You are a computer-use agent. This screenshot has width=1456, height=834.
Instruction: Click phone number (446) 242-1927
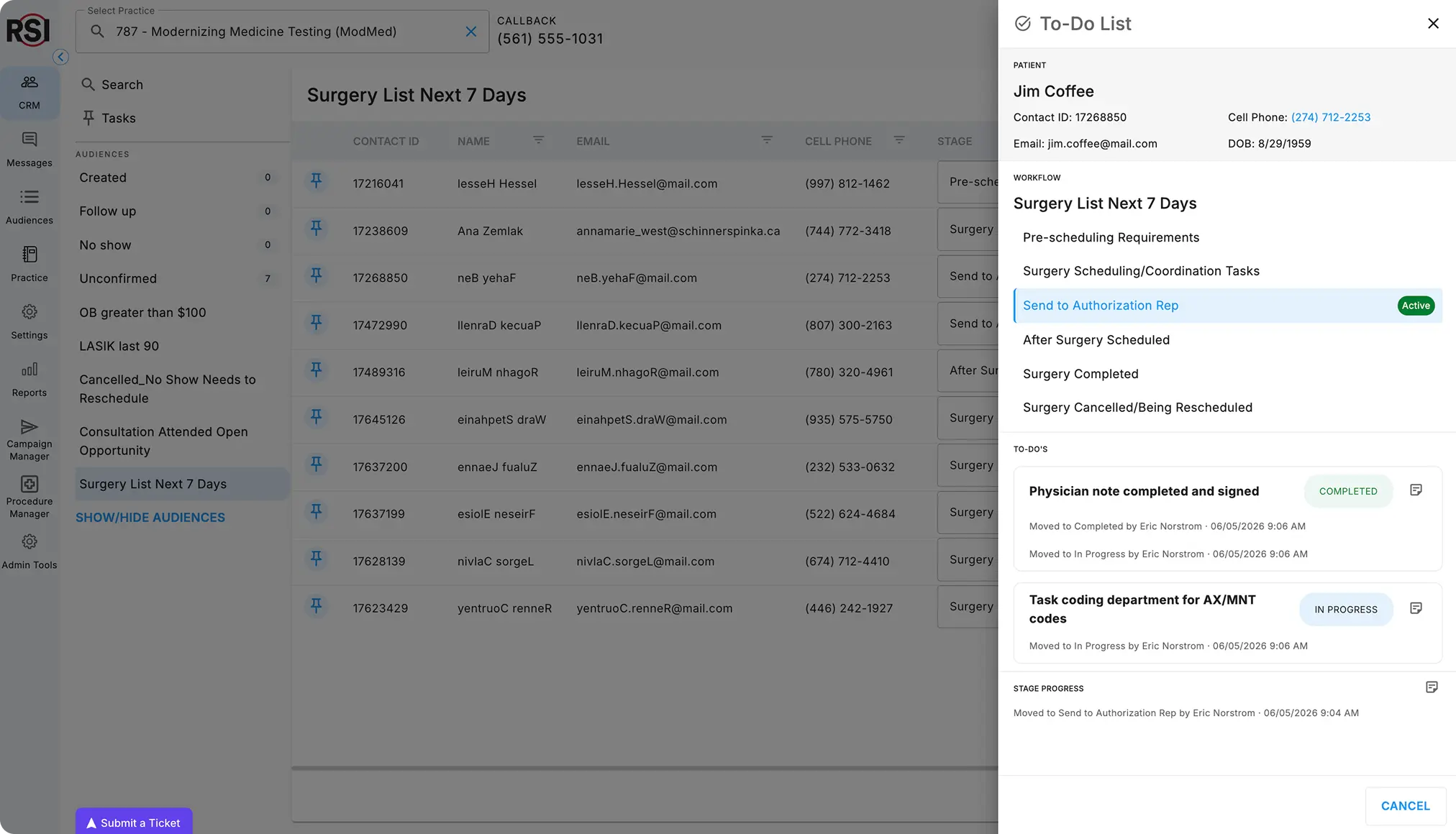coord(849,608)
